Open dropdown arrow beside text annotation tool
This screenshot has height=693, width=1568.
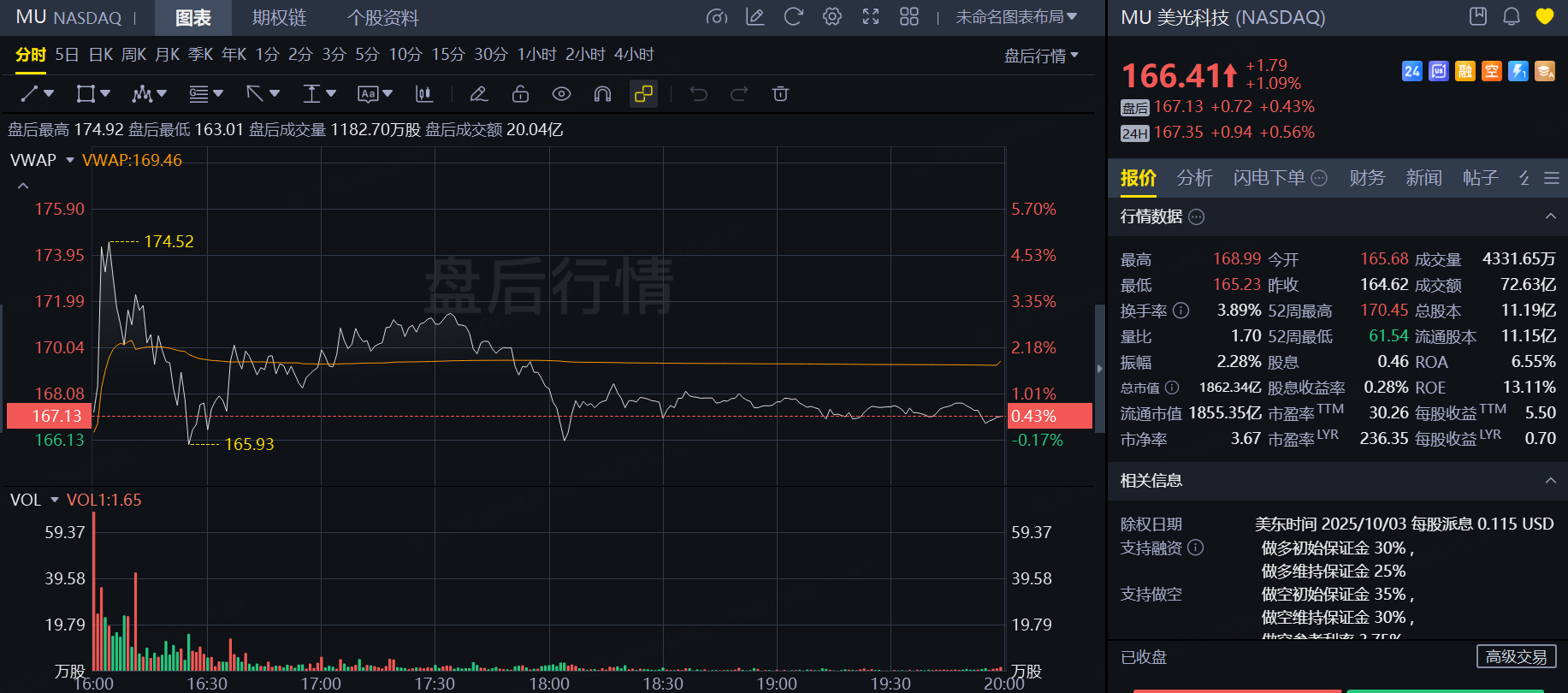point(388,93)
